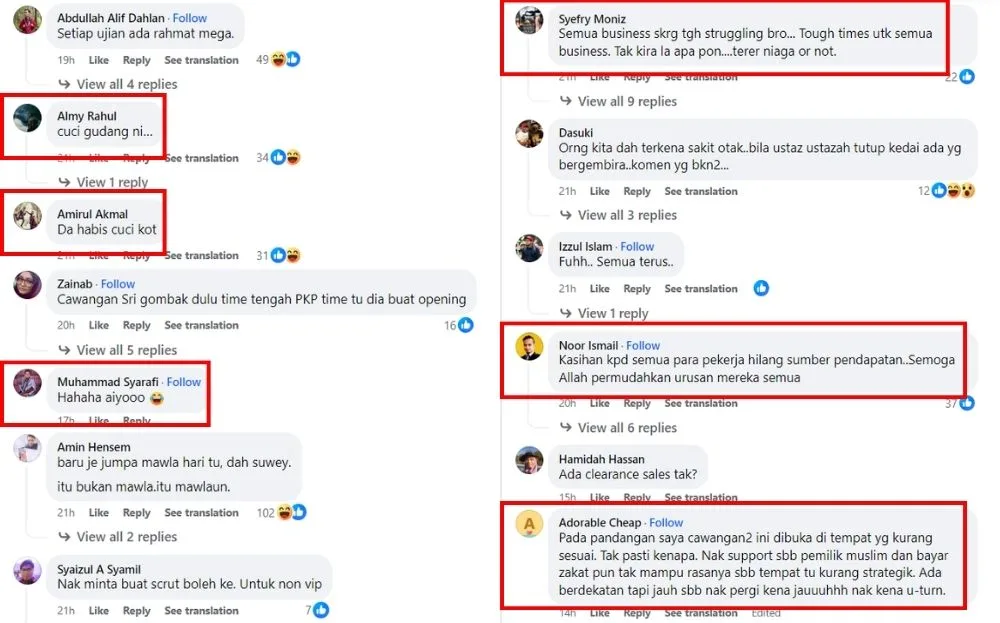Reply to Izzul Islam's comment

[x=637, y=289]
